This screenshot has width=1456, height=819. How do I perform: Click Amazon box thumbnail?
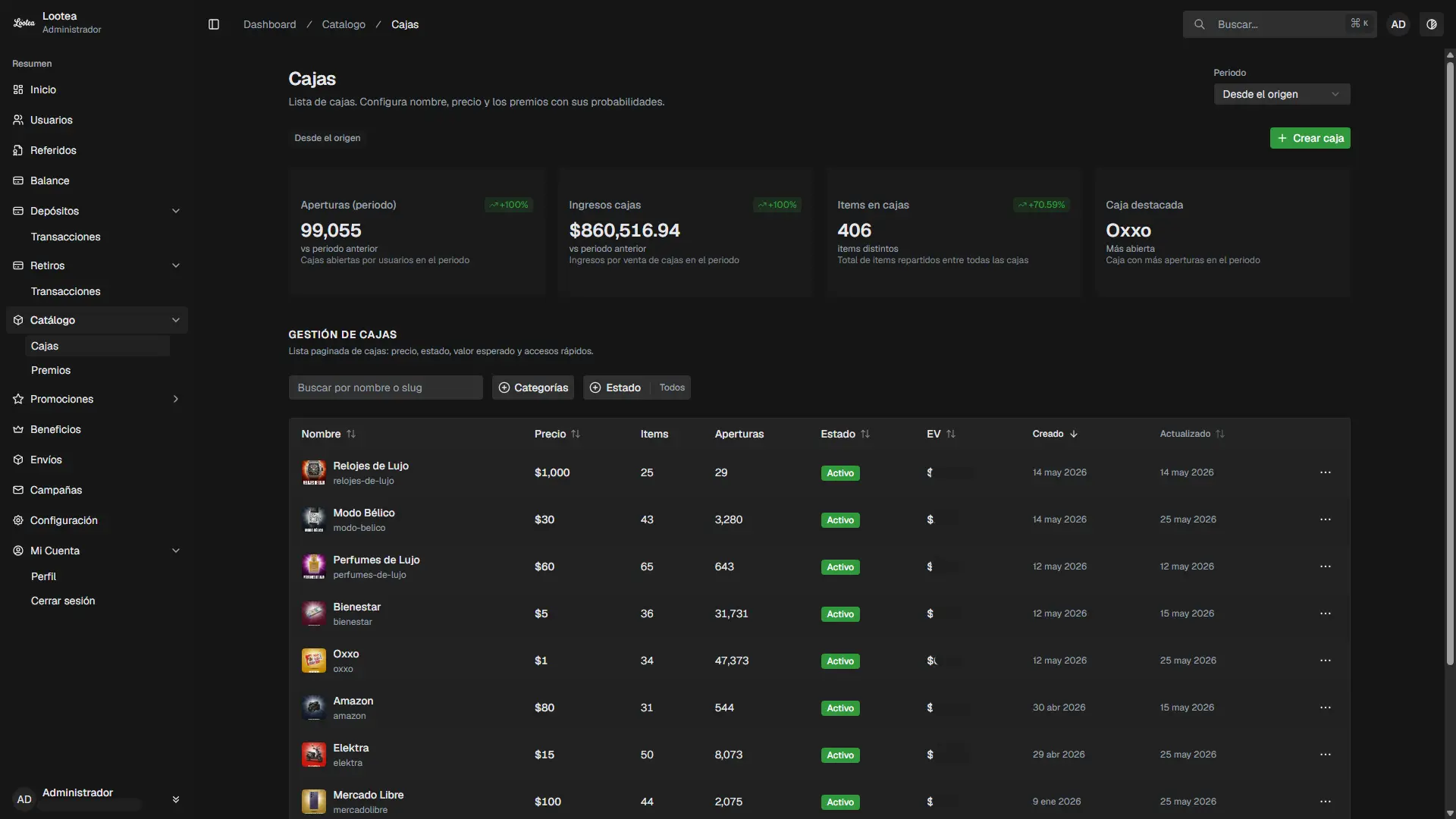pyautogui.click(x=314, y=708)
